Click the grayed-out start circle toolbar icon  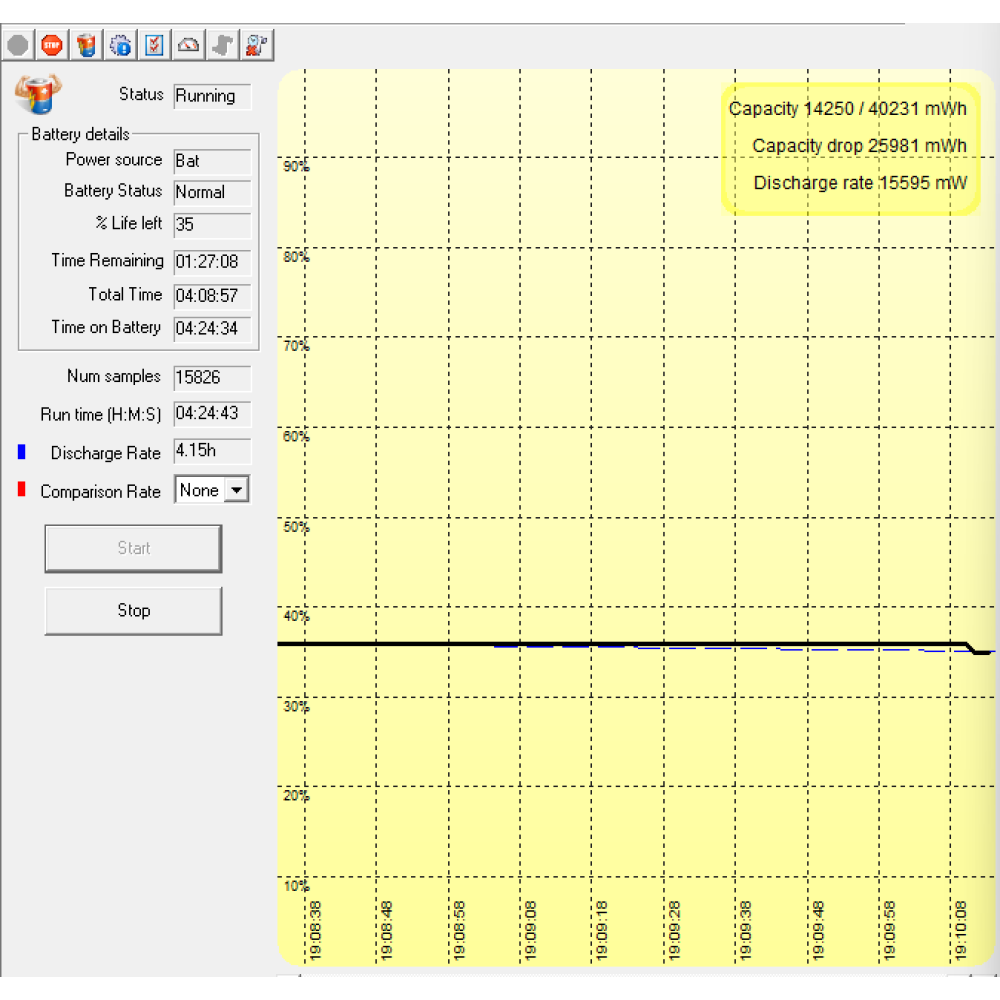click(18, 45)
